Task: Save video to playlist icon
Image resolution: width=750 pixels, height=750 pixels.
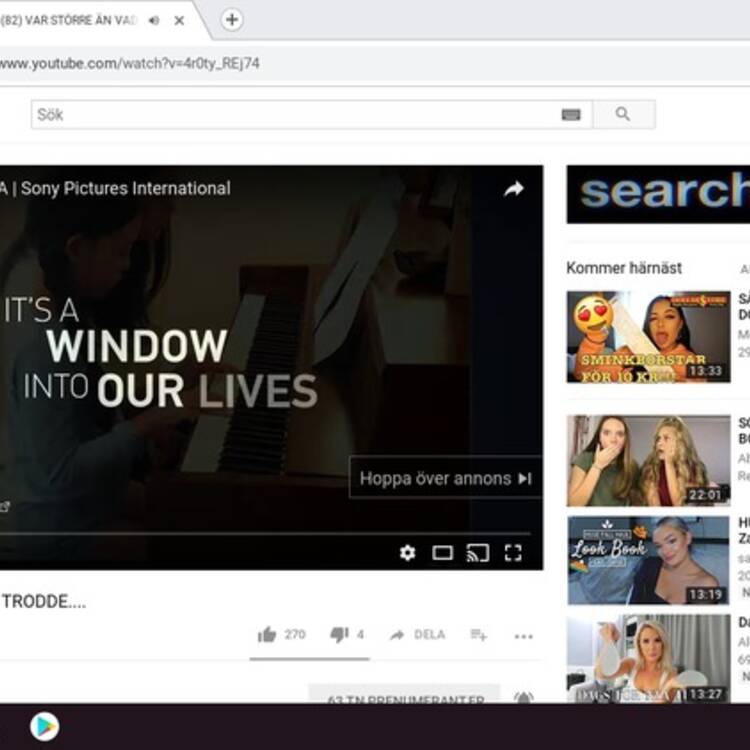Action: pyautogui.click(x=478, y=635)
